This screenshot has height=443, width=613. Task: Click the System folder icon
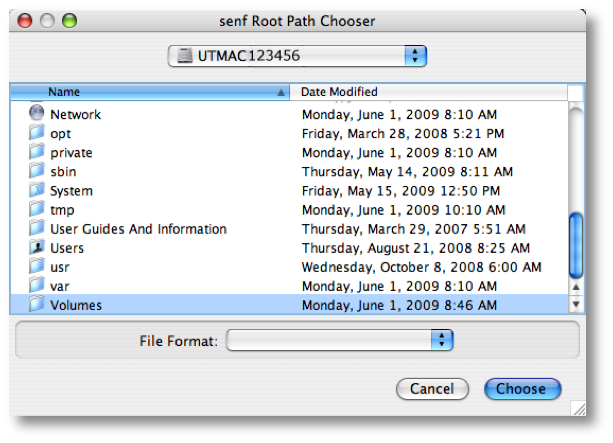tap(36, 190)
